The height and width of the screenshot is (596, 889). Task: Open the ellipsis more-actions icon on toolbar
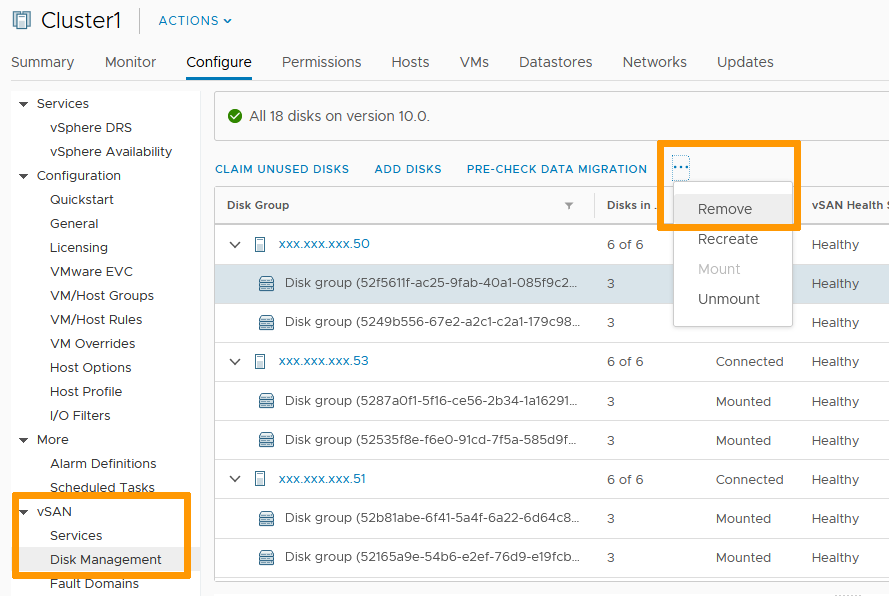coord(678,168)
